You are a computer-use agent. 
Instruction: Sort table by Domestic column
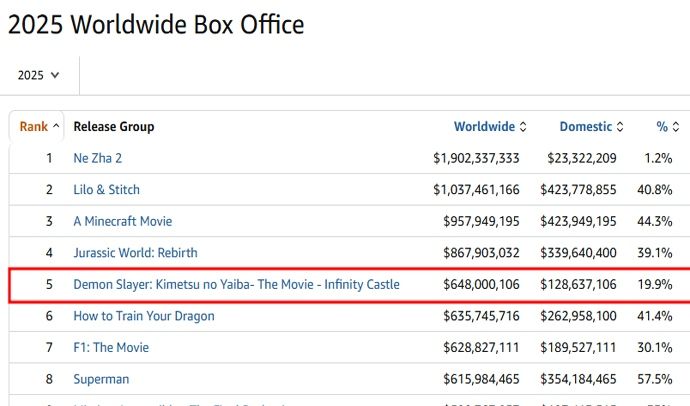pyautogui.click(x=585, y=127)
